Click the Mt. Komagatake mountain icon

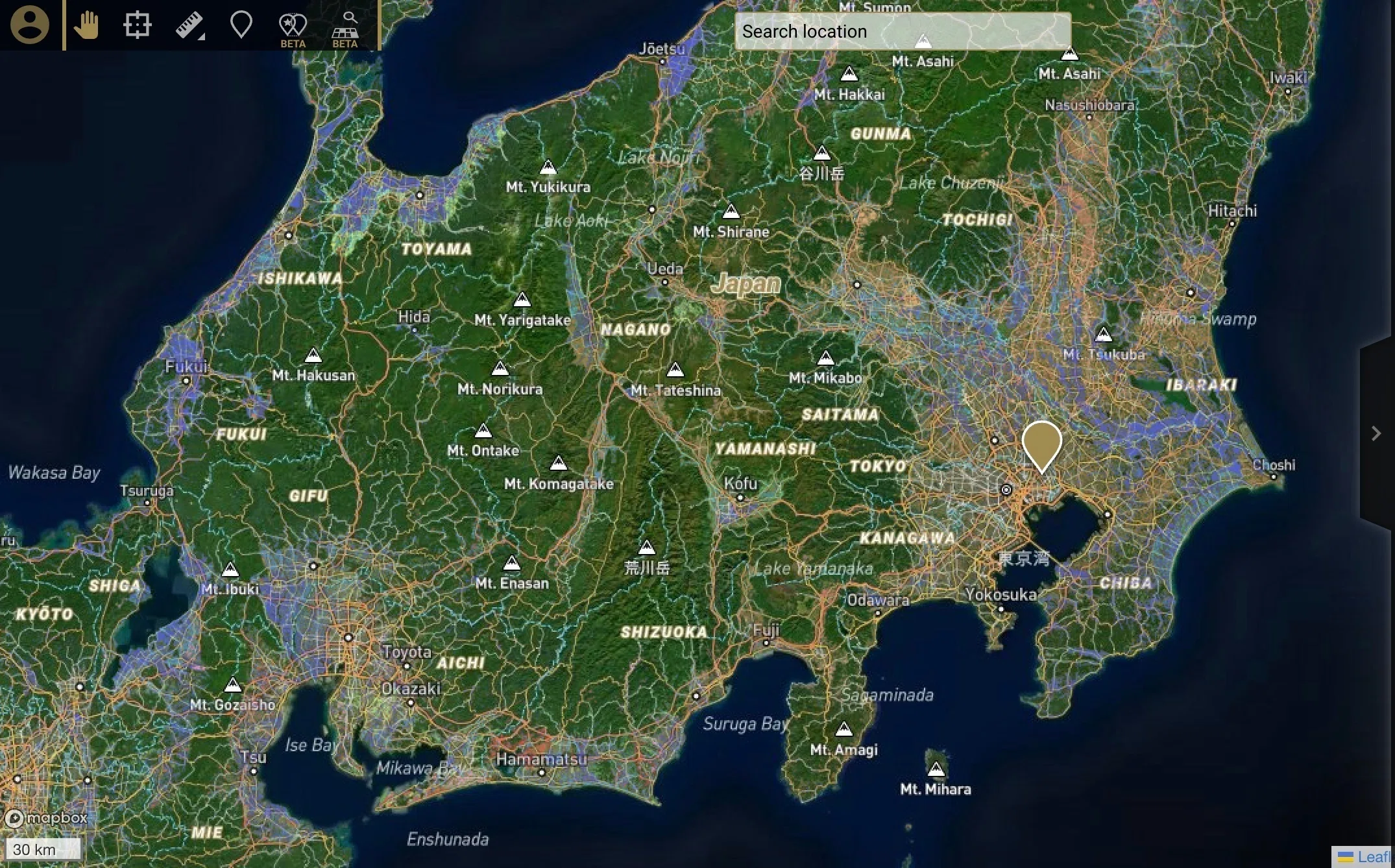tap(559, 463)
